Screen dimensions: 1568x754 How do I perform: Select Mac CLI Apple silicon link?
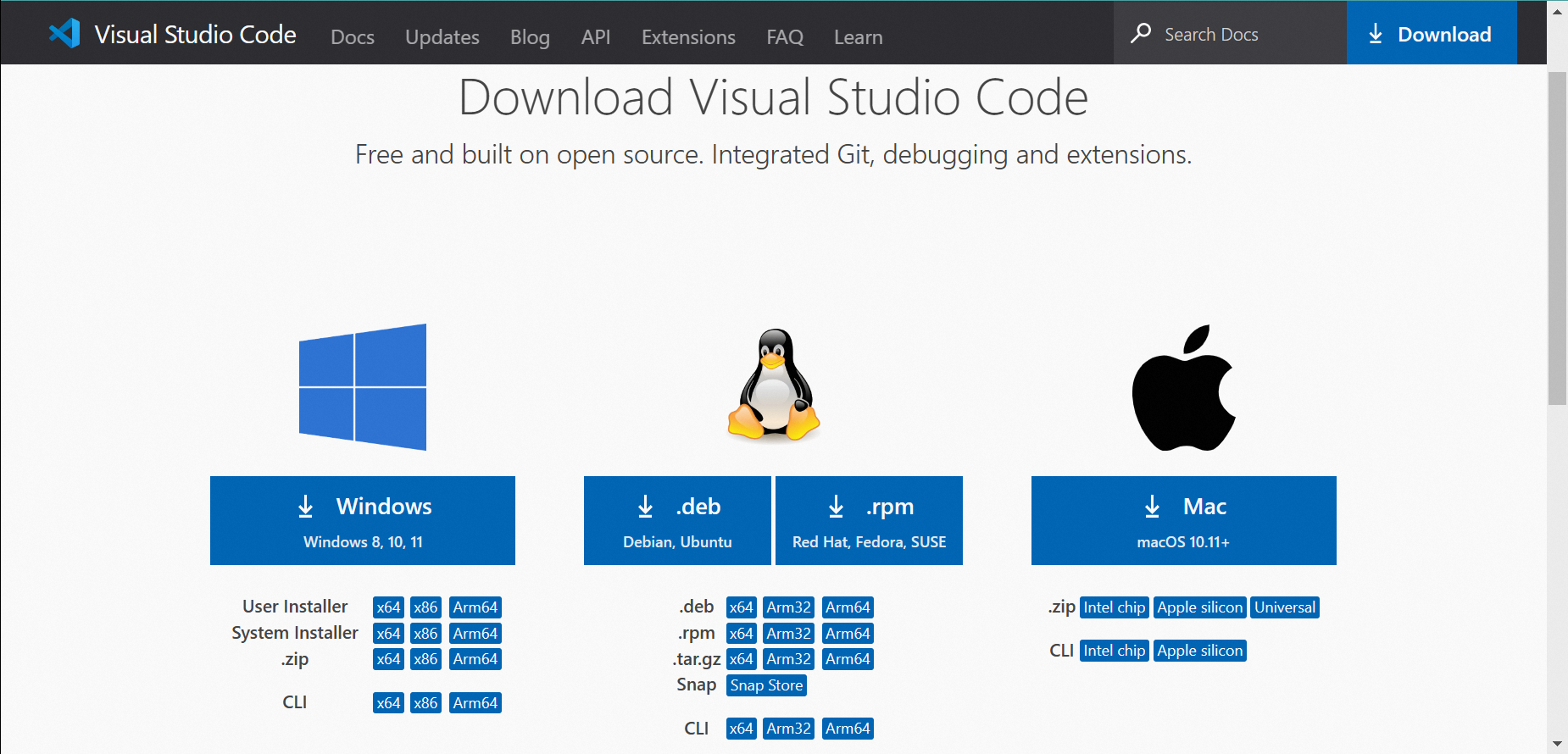click(1200, 651)
